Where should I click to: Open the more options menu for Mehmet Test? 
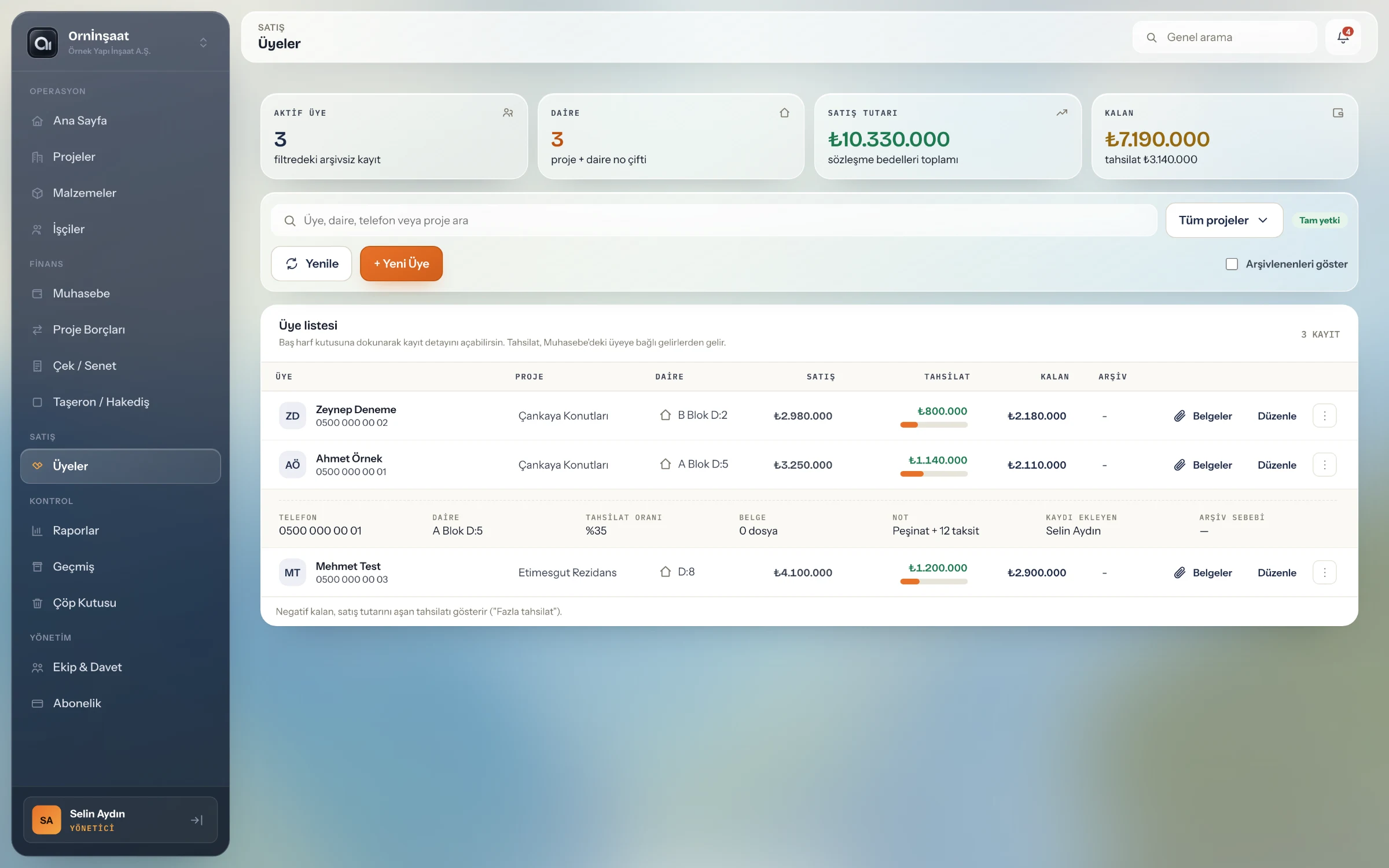pyautogui.click(x=1324, y=572)
